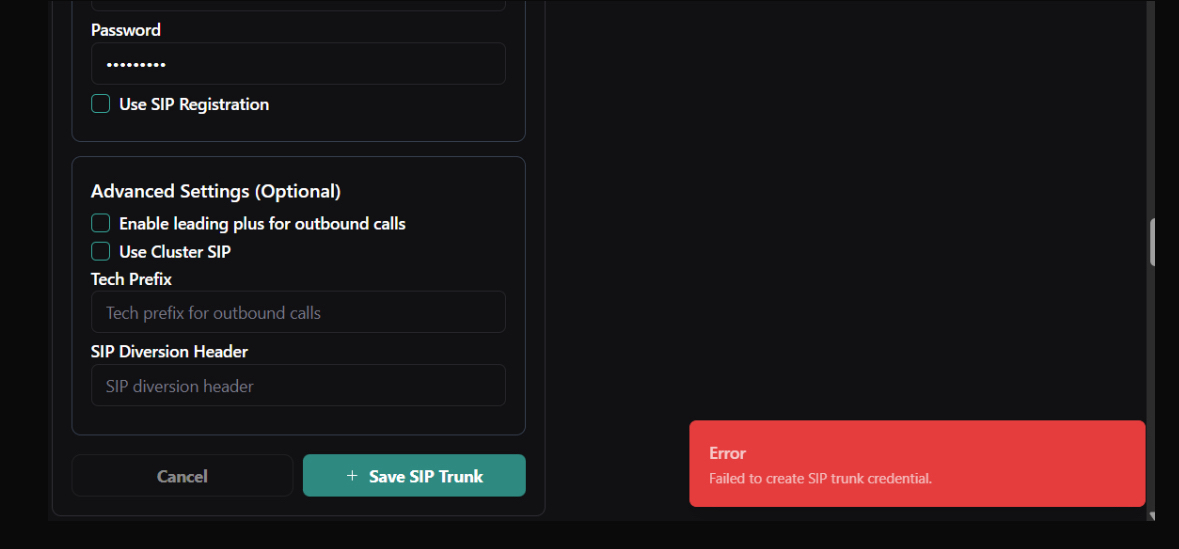
Task: Click the 'Advanced Settings (Optional)' heading
Action: coord(216,191)
